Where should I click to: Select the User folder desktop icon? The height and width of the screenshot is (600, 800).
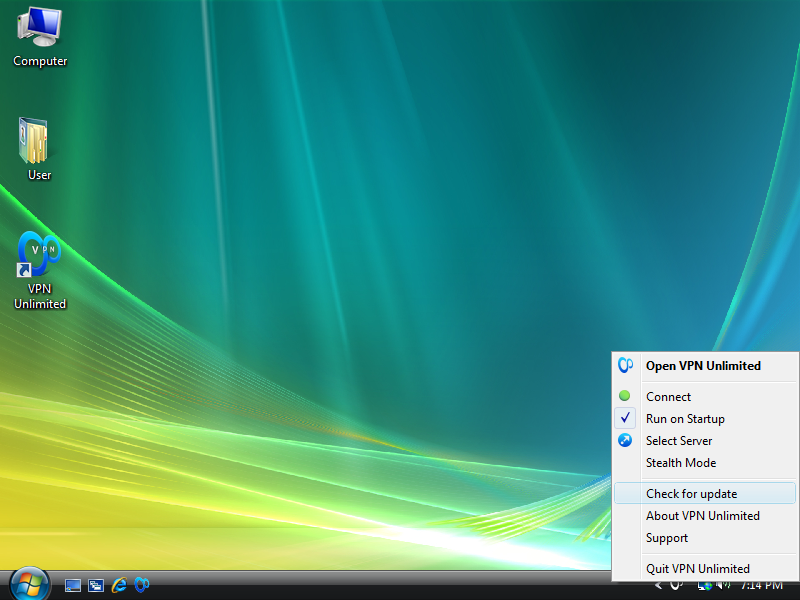click(37, 149)
